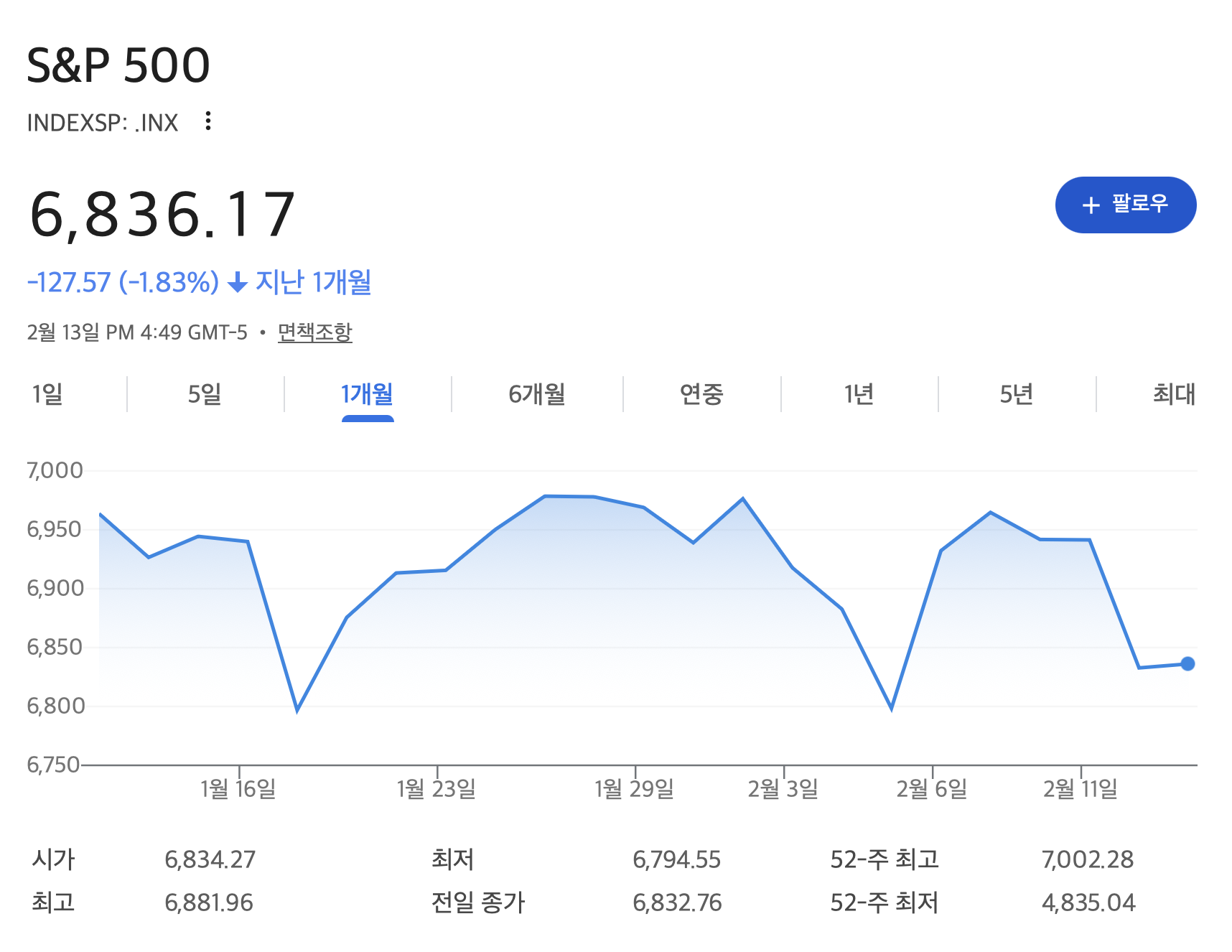Open the 면책조항 disclaimer link

tap(314, 332)
